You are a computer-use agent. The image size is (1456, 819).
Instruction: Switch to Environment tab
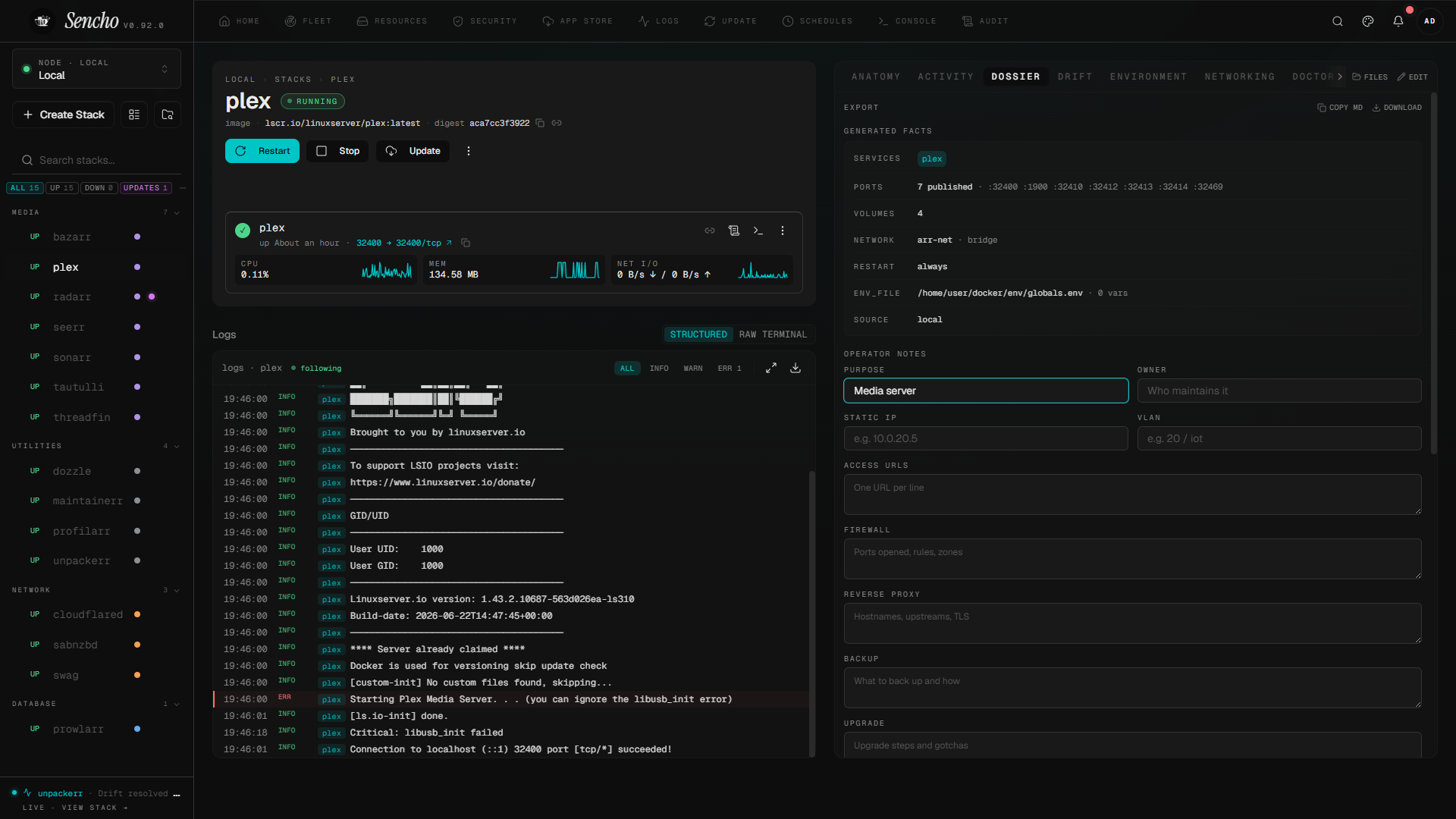point(1148,77)
